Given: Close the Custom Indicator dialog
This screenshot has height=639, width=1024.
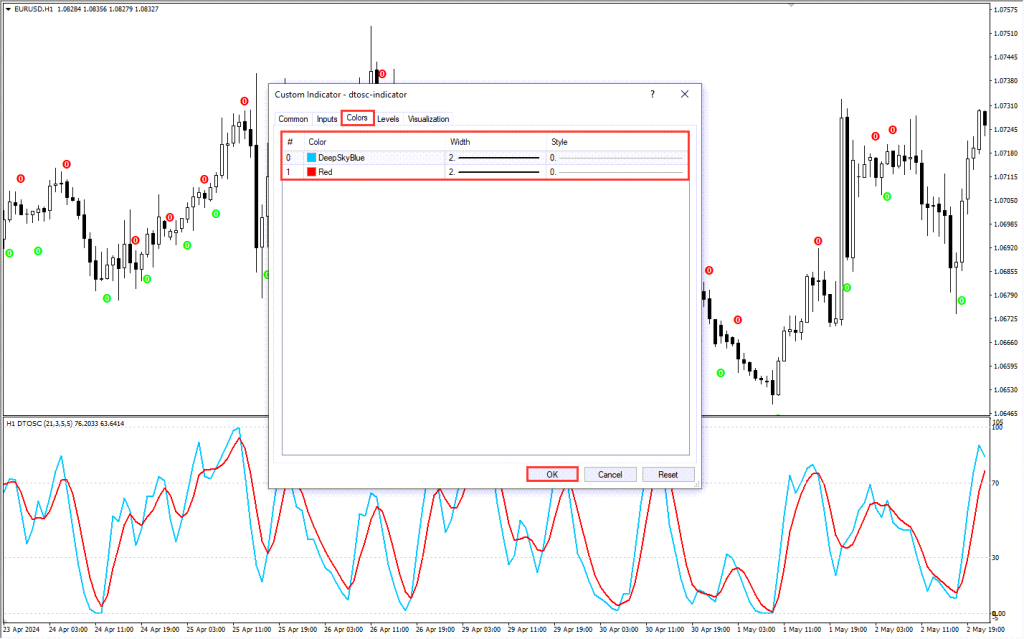Looking at the screenshot, I should (684, 94).
